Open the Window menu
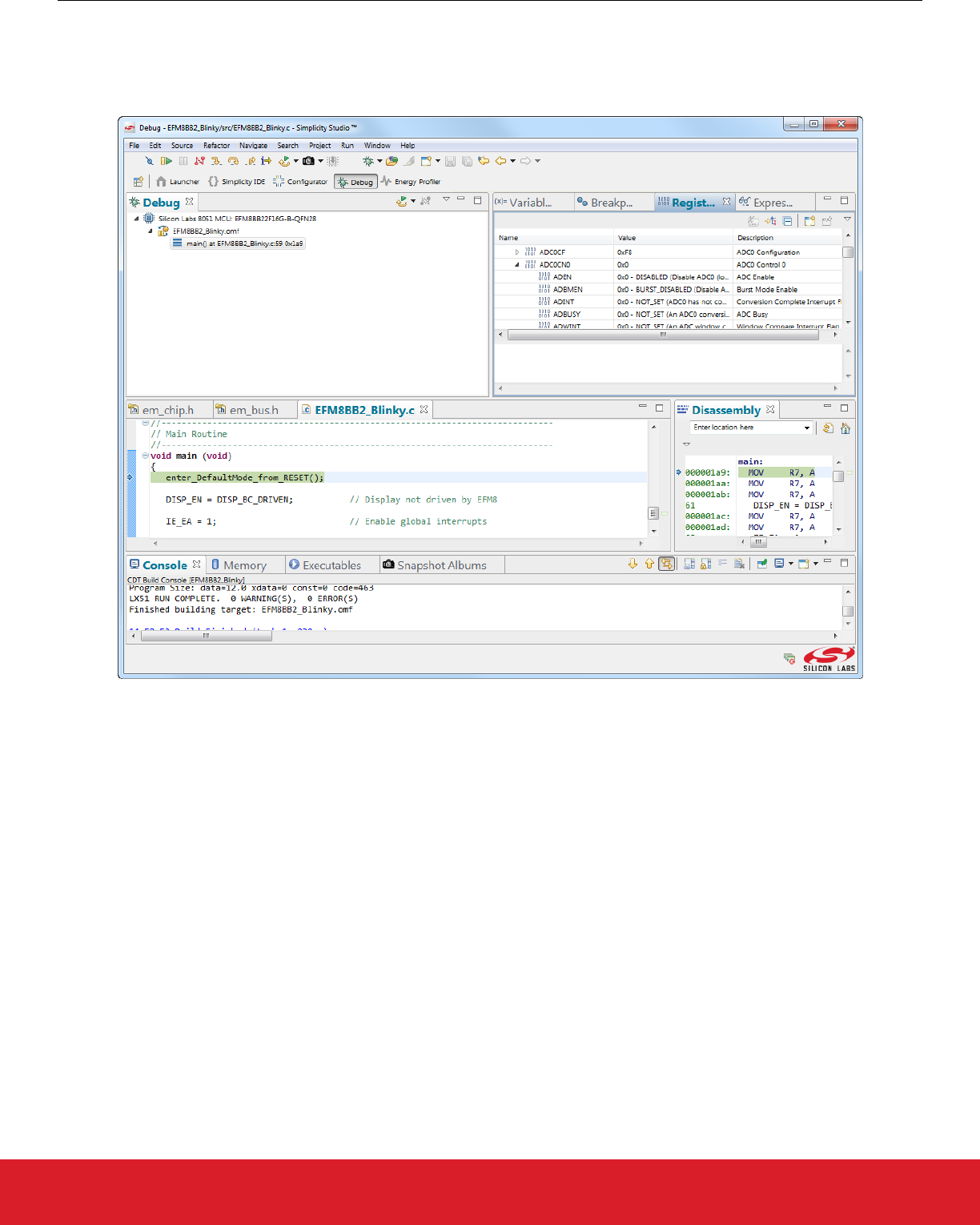The height and width of the screenshot is (1225, 980). click(377, 146)
